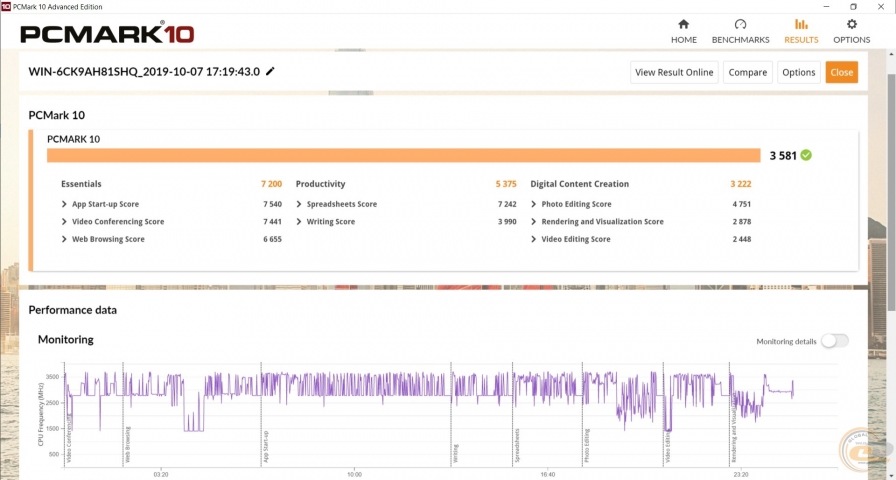Click the pencil icon to rename result

pos(270,71)
